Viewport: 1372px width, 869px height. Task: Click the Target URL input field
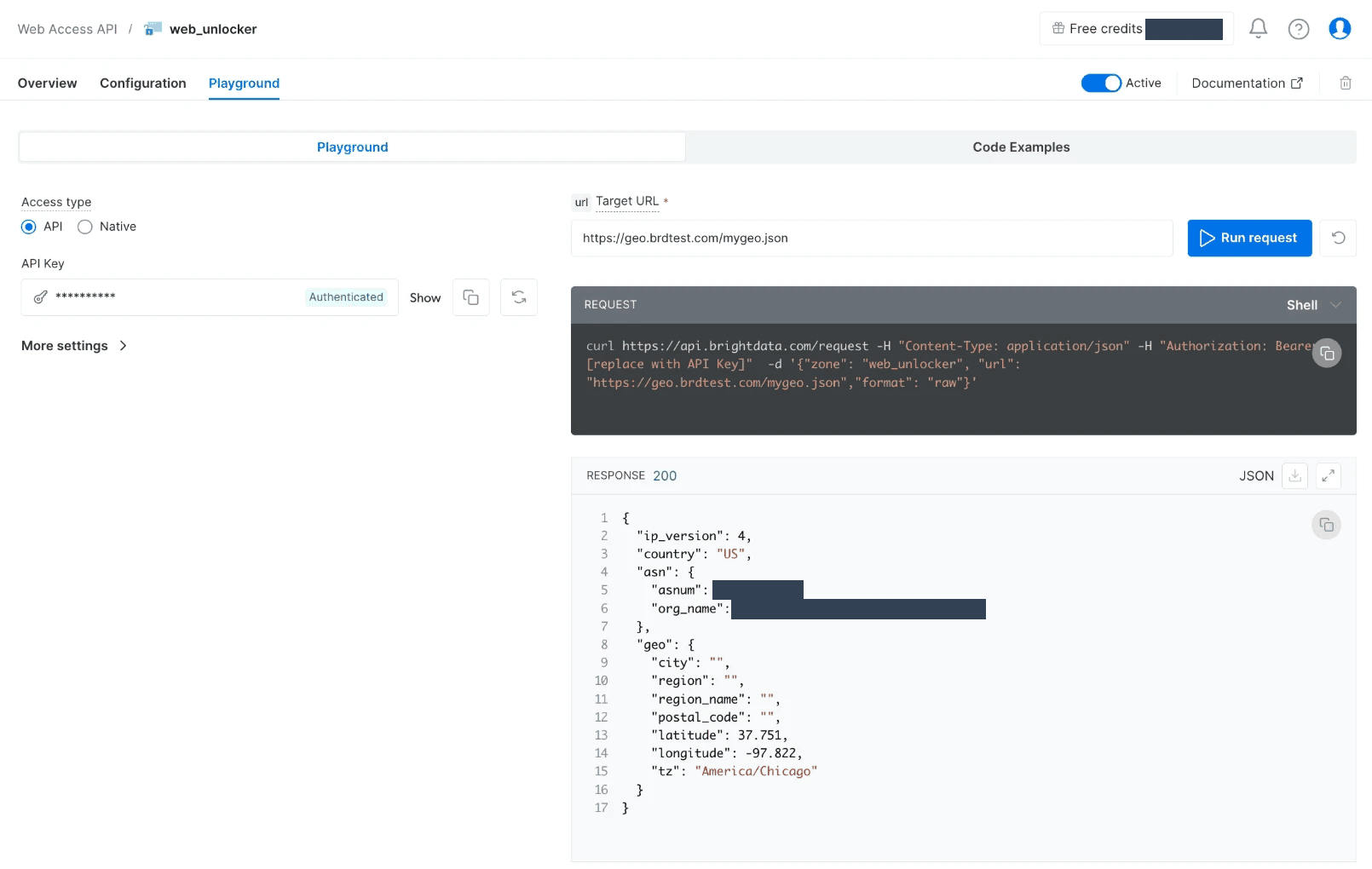(x=872, y=238)
